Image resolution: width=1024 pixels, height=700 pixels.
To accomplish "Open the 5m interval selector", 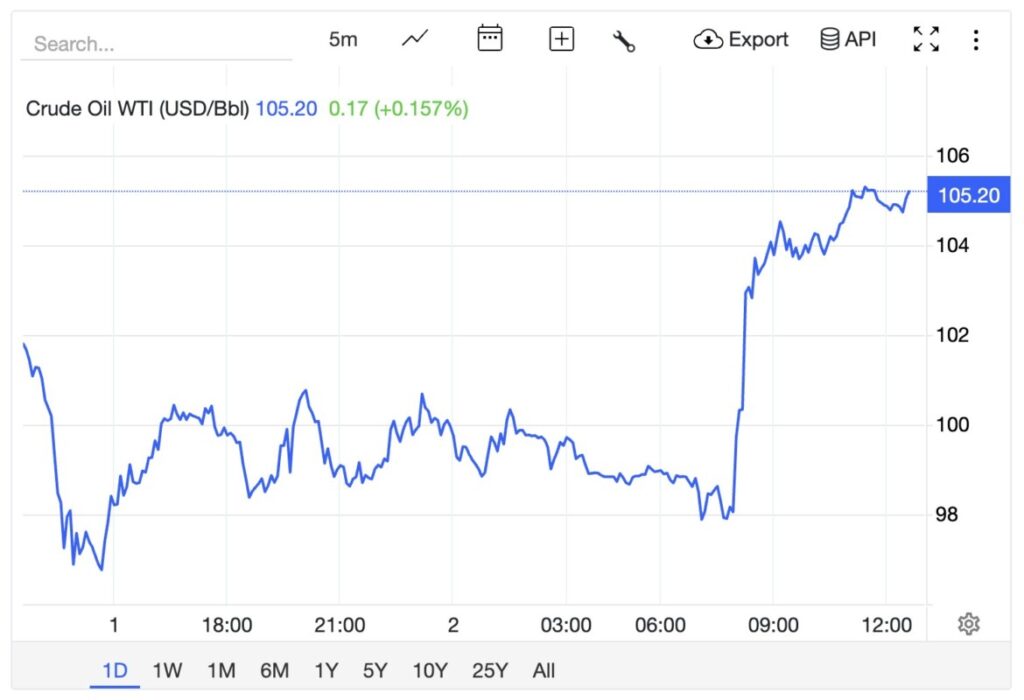I will click(x=342, y=38).
